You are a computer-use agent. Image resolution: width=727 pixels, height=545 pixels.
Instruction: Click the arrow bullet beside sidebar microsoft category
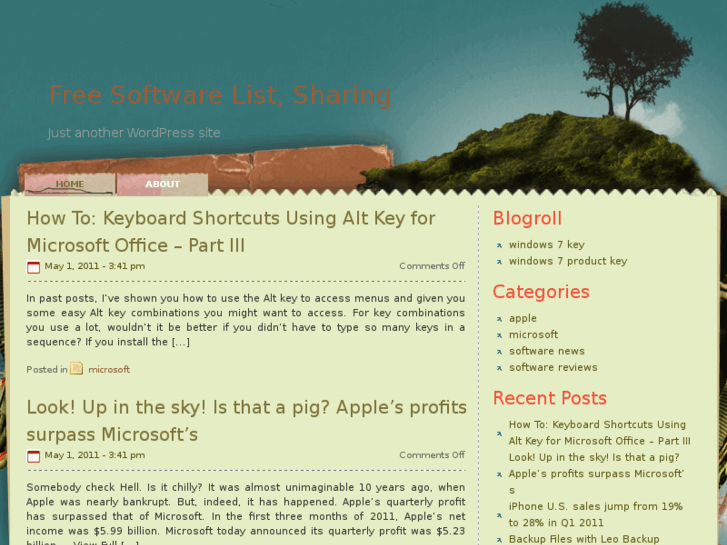point(499,335)
